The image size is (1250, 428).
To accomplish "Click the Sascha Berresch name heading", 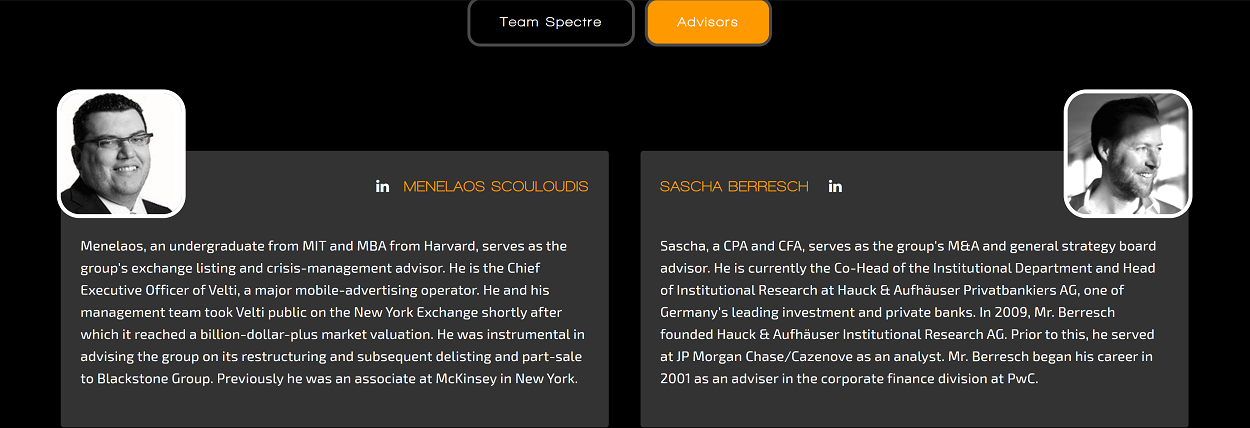I will [x=734, y=186].
